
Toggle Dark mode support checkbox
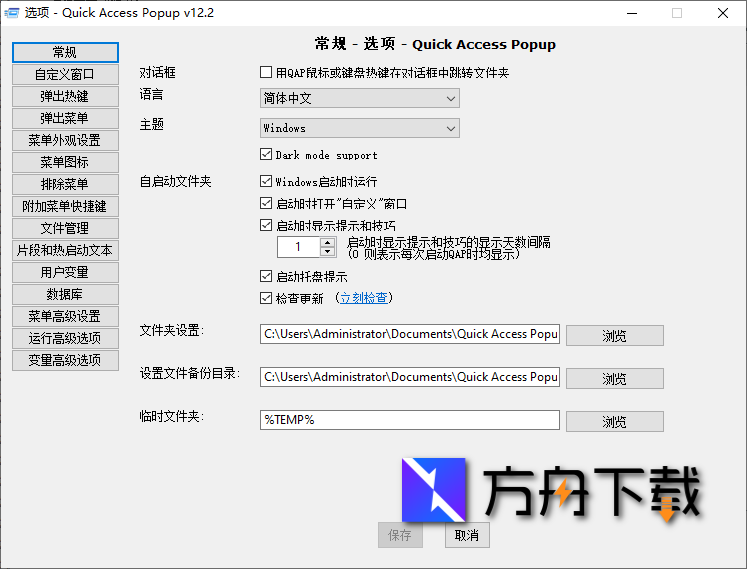coord(266,154)
